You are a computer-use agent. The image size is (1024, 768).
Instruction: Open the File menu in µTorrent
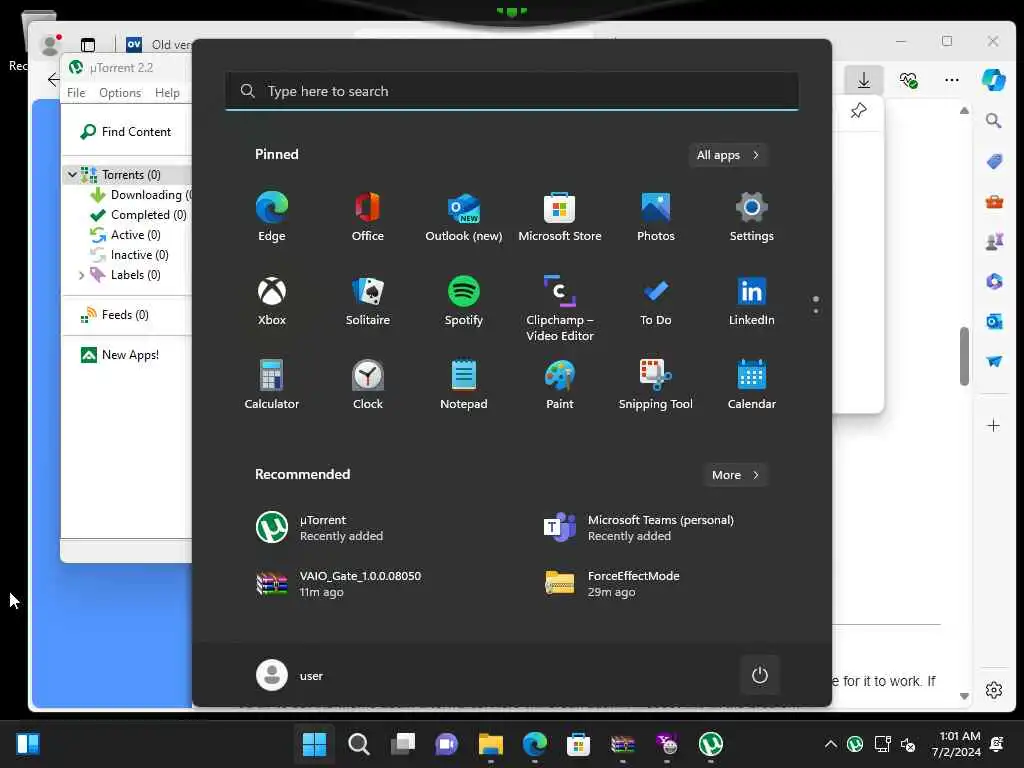tap(76, 93)
